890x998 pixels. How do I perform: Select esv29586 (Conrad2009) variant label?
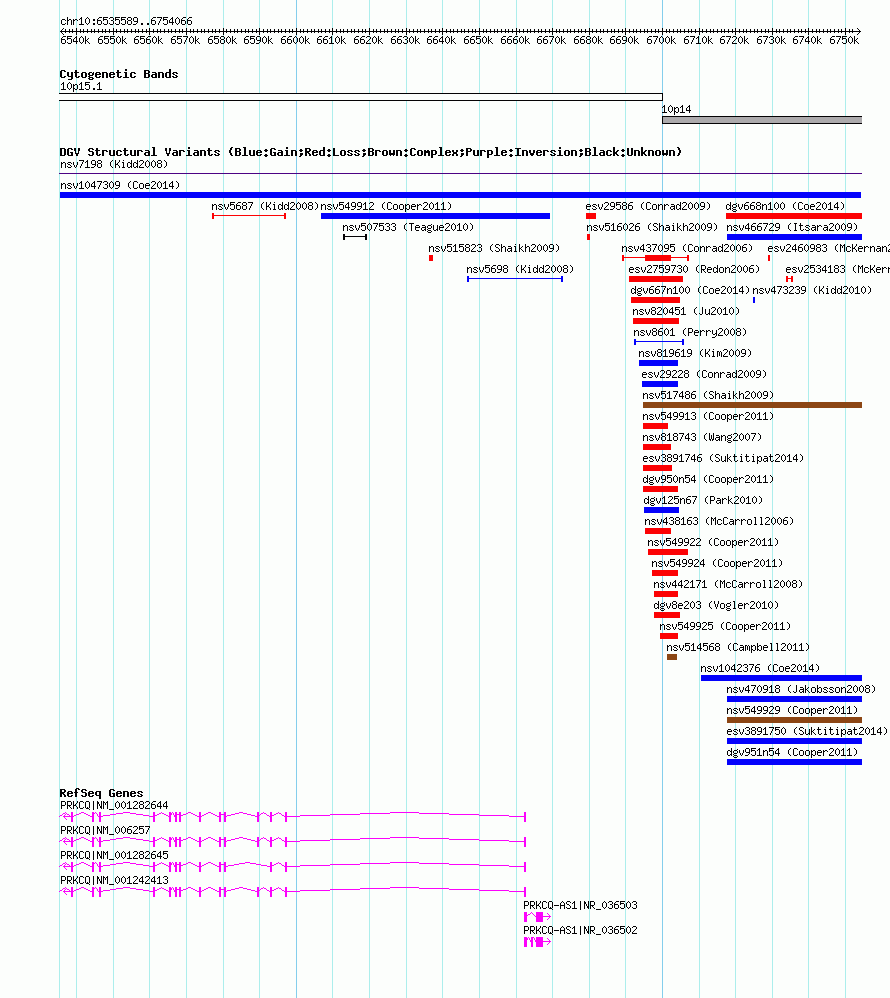click(648, 206)
